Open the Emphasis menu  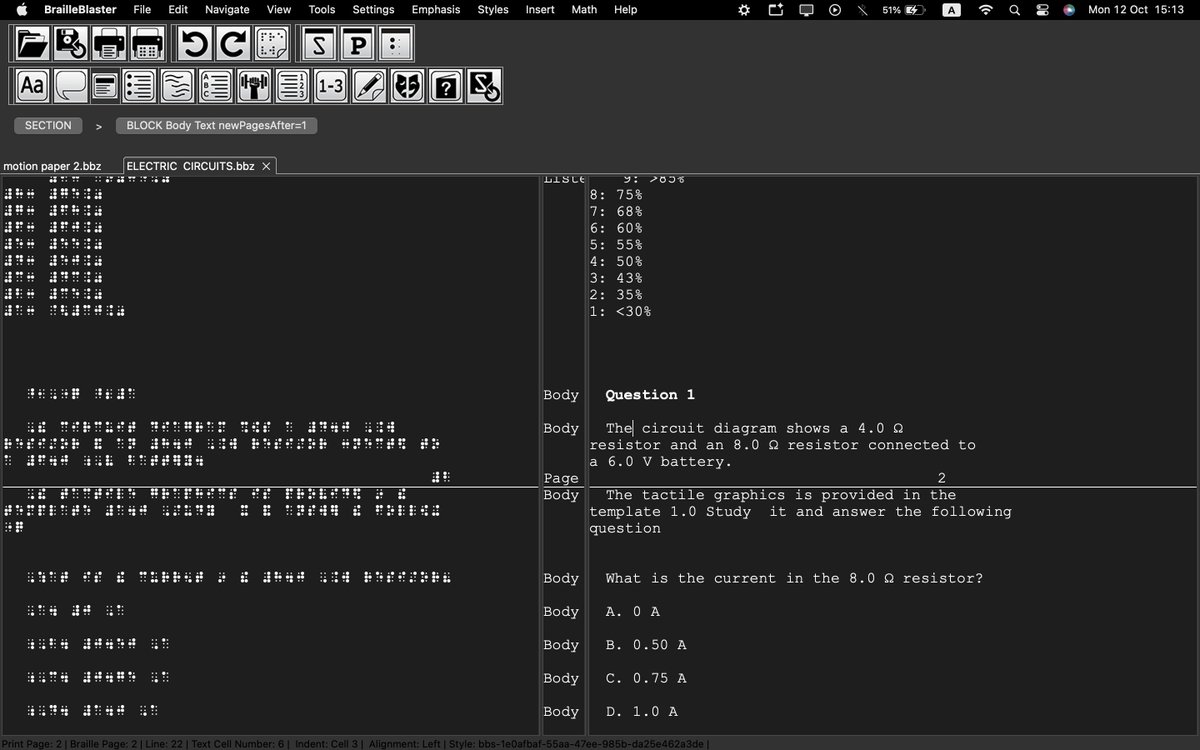(436, 10)
